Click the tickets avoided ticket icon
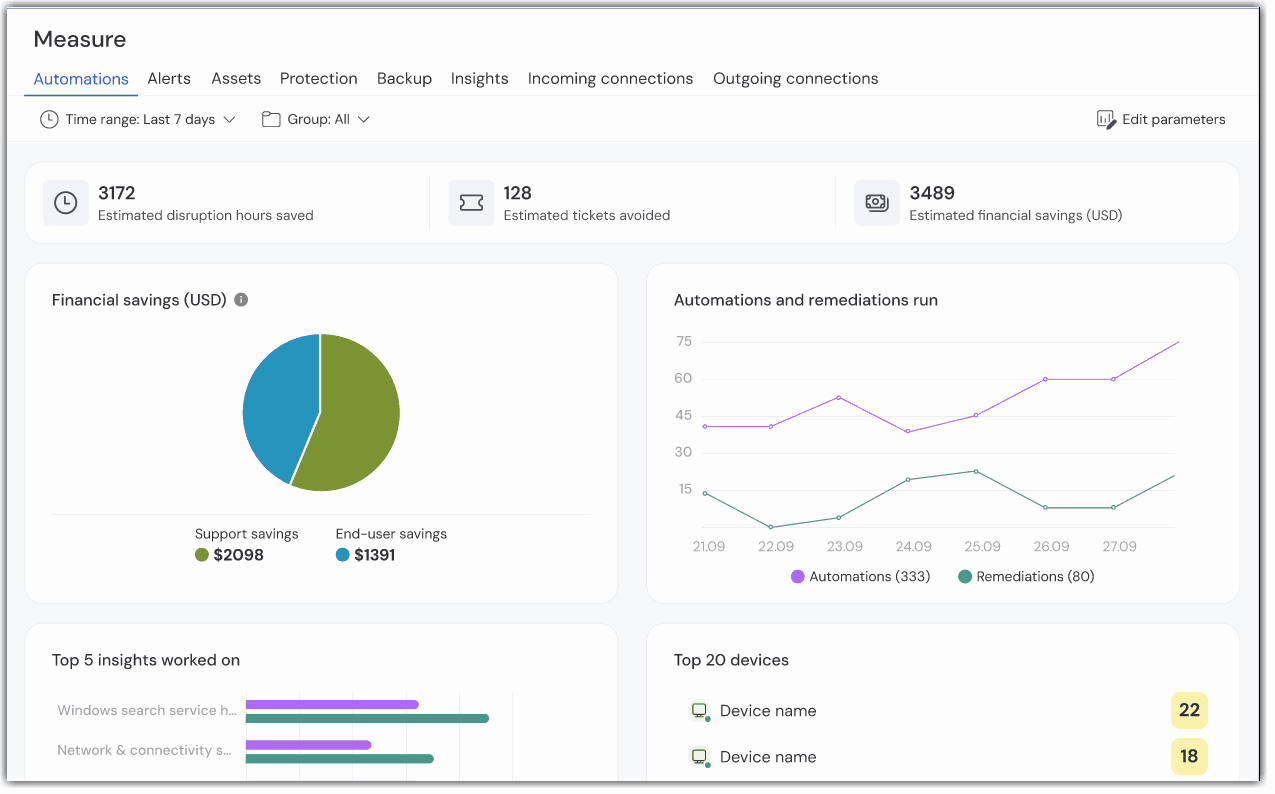The height and width of the screenshot is (794, 1275). point(471,203)
